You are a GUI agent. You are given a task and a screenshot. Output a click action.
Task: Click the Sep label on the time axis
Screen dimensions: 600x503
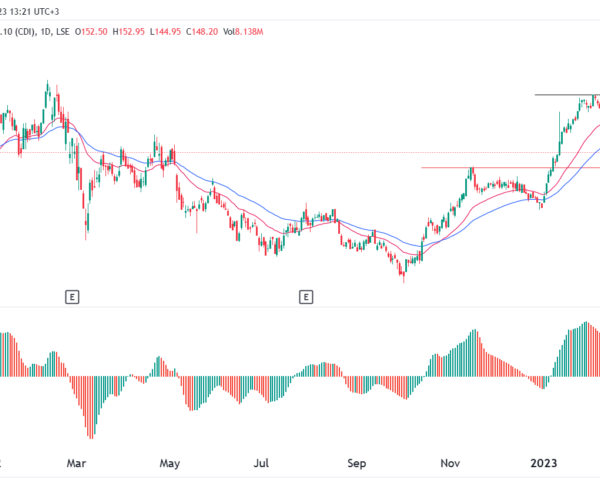(357, 464)
